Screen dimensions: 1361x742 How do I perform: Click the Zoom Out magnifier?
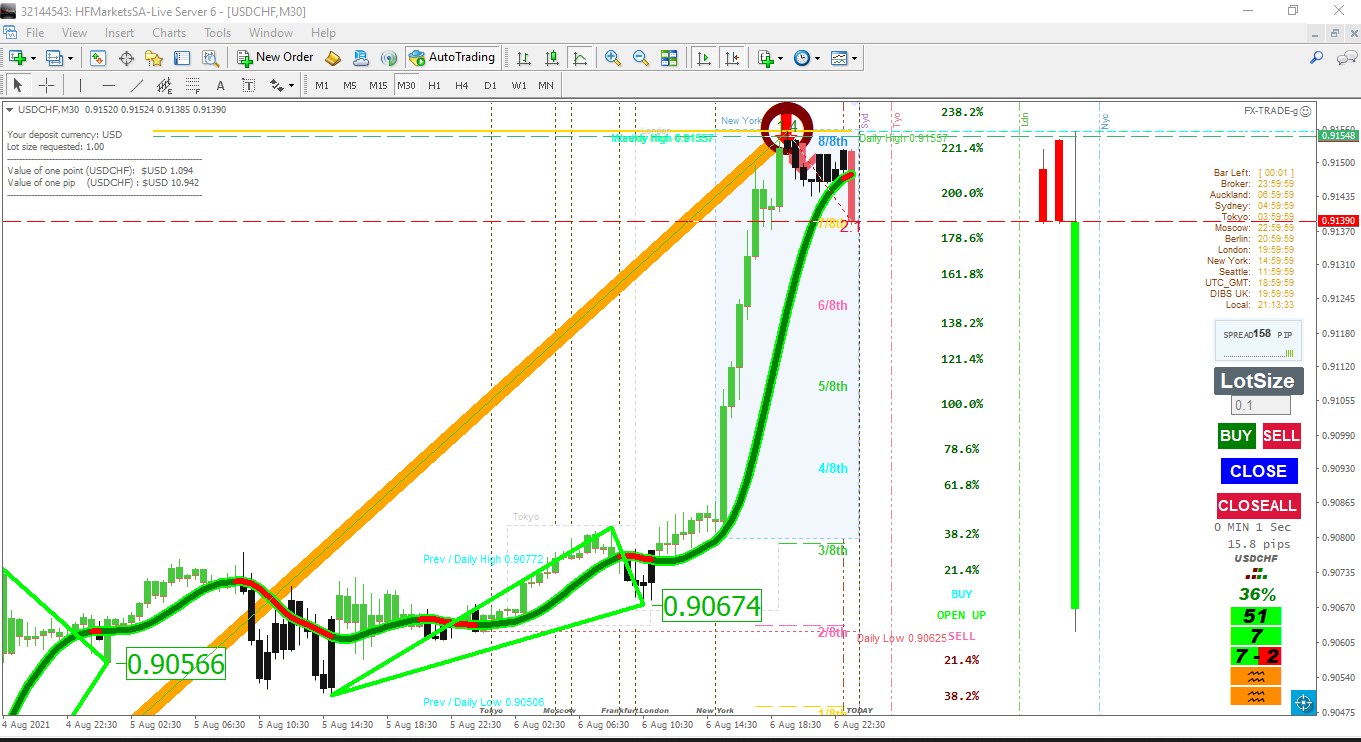640,58
